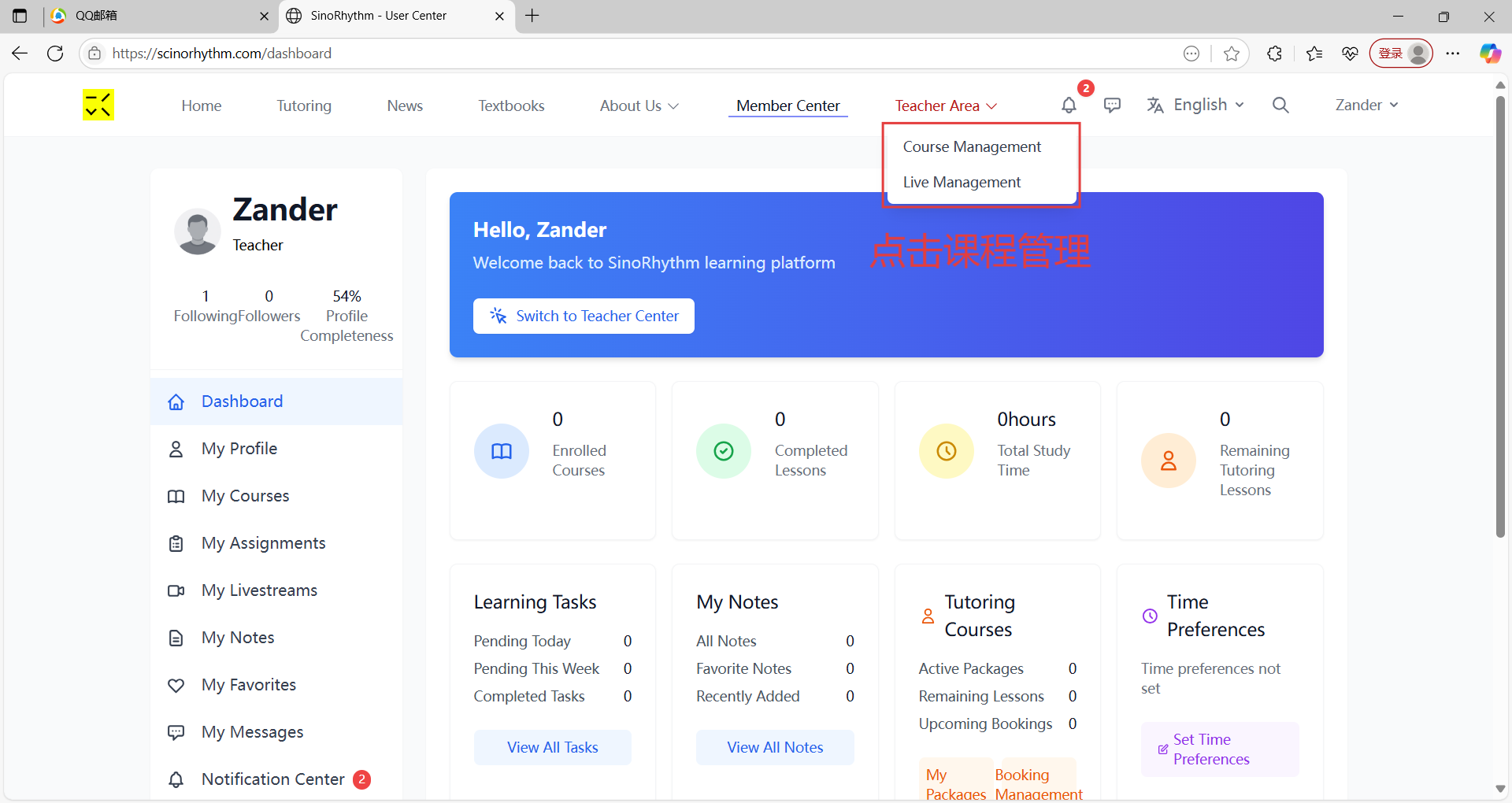Click the Remaining Tutoring Lessons person icon
The width and height of the screenshot is (1512, 803).
click(x=1169, y=461)
